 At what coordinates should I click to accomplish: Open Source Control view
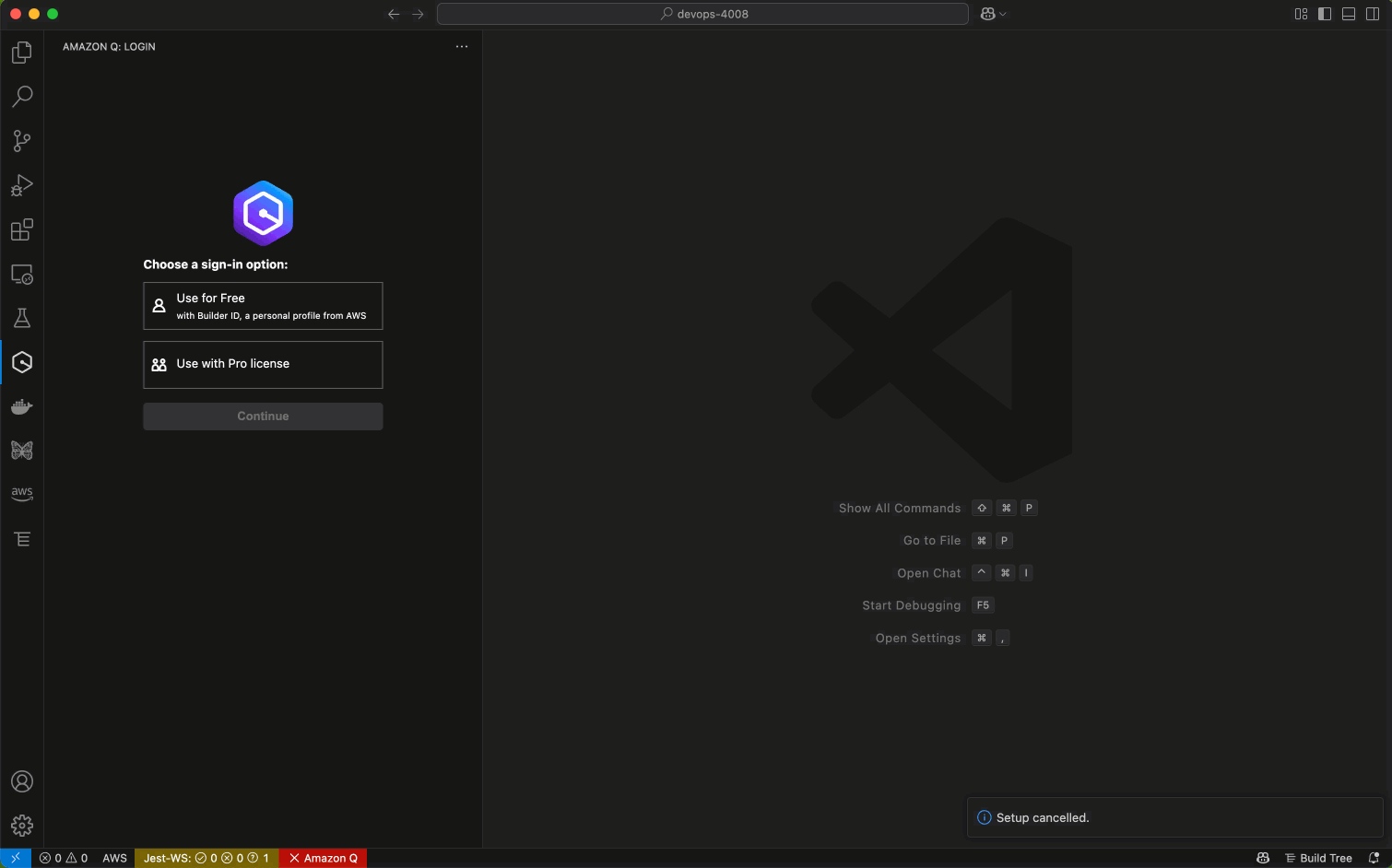point(22,141)
